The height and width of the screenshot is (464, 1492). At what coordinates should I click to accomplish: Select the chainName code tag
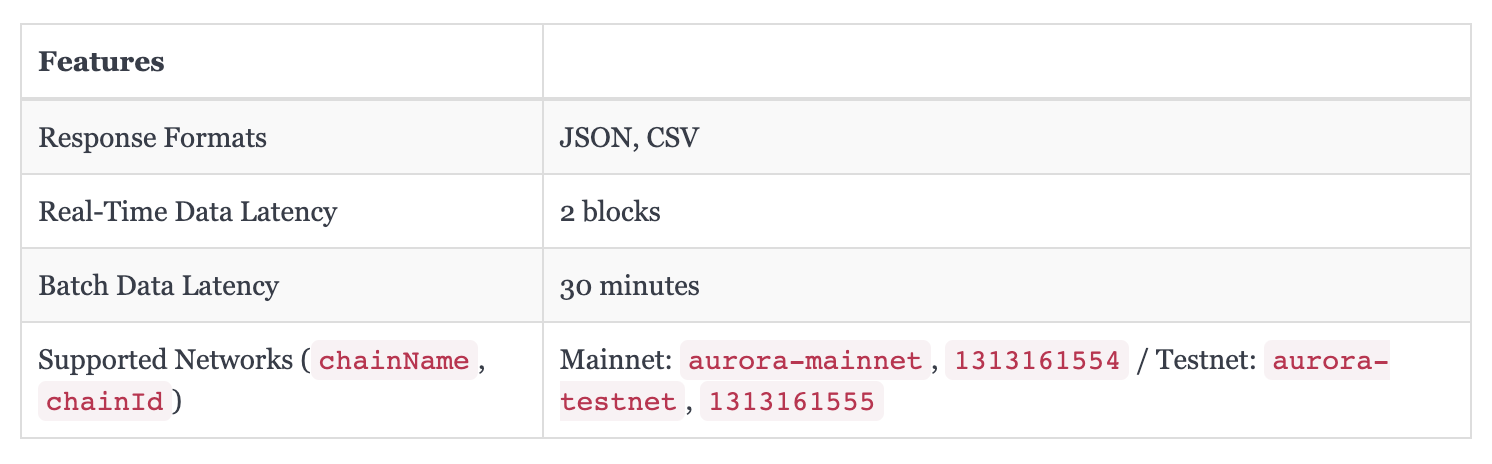[394, 360]
